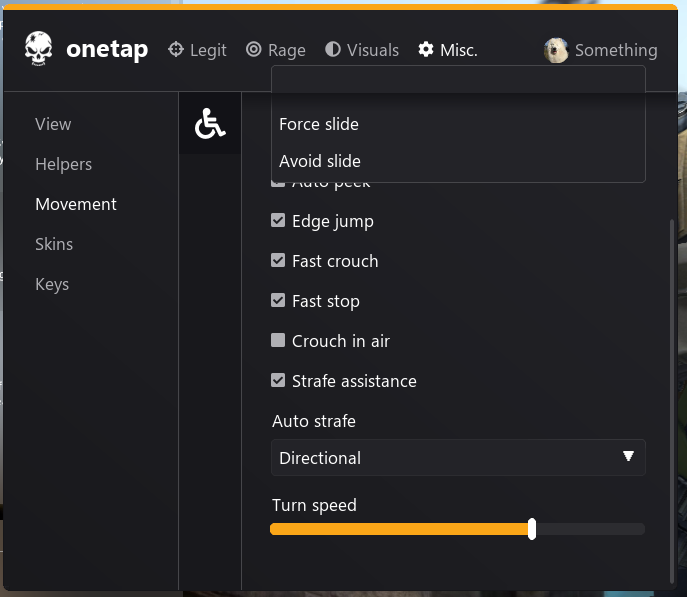Click the user avatar picture
Image resolution: width=687 pixels, height=597 pixels.
coord(556,50)
